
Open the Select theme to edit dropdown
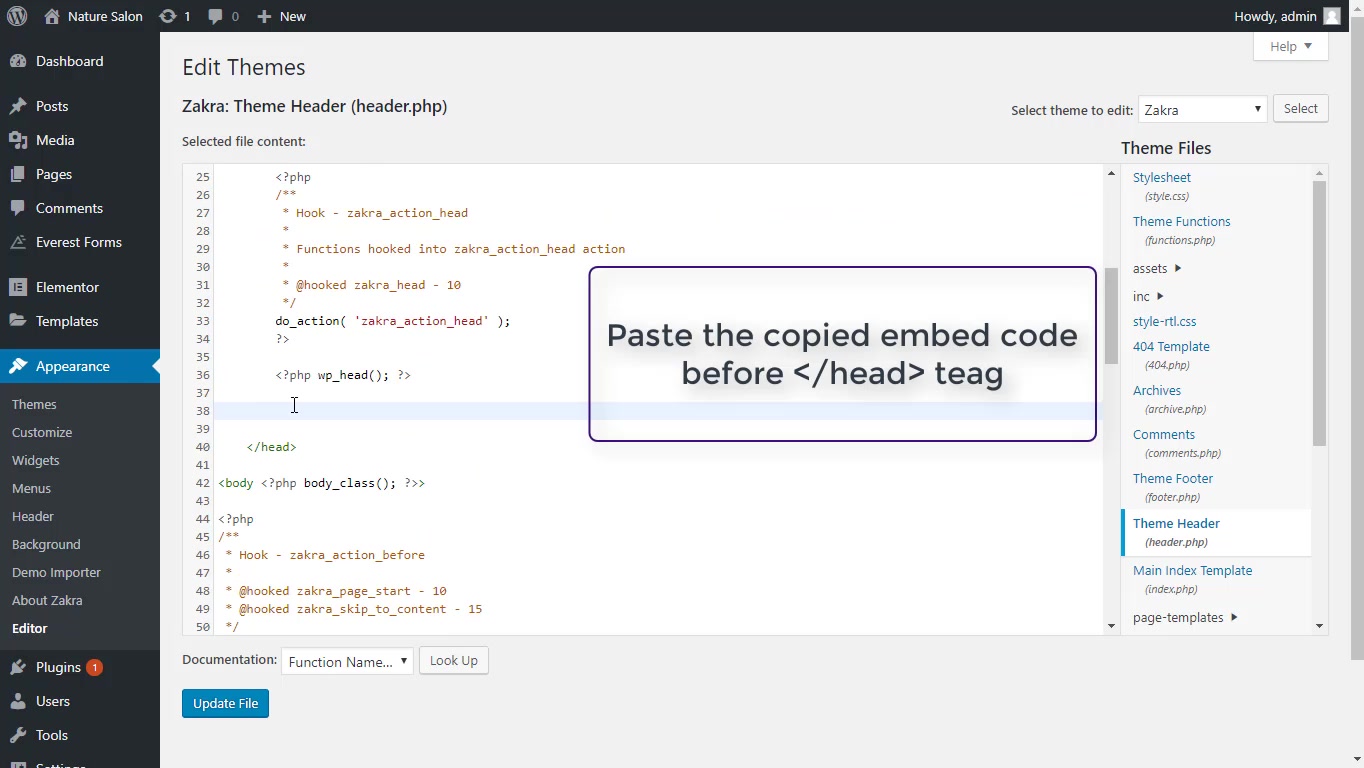1202,108
